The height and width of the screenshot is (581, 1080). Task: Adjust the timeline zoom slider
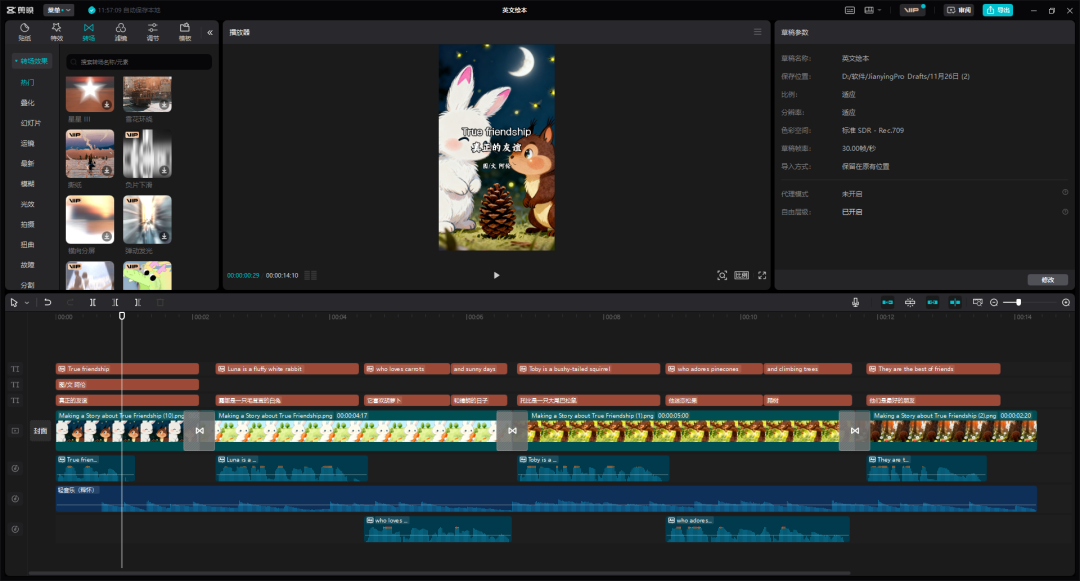pos(1018,302)
